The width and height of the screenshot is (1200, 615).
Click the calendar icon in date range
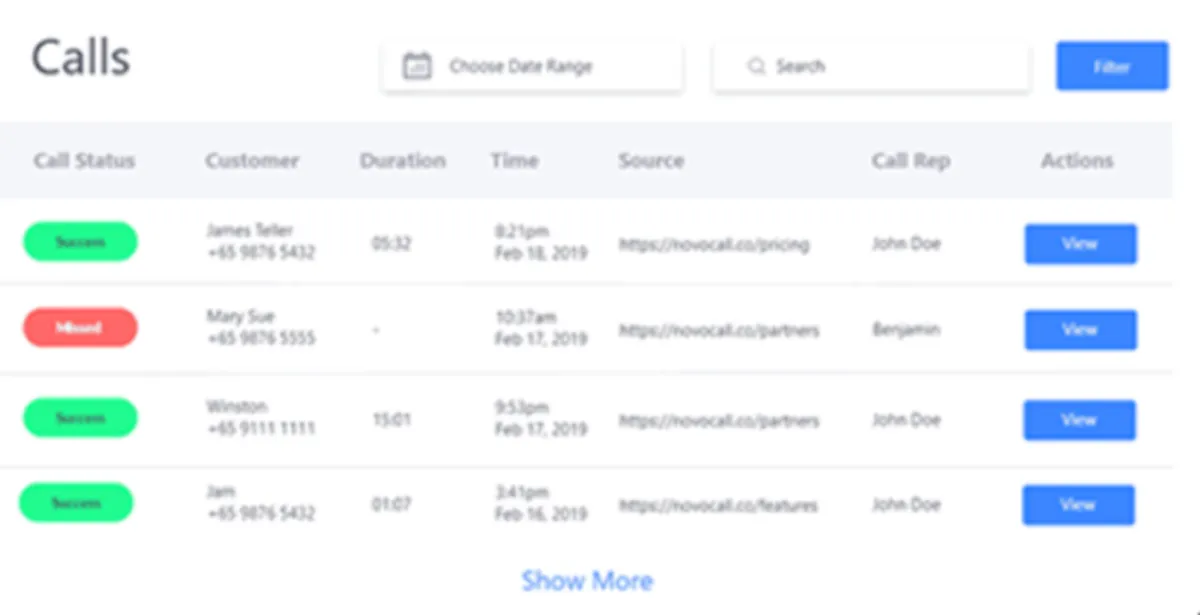416,67
